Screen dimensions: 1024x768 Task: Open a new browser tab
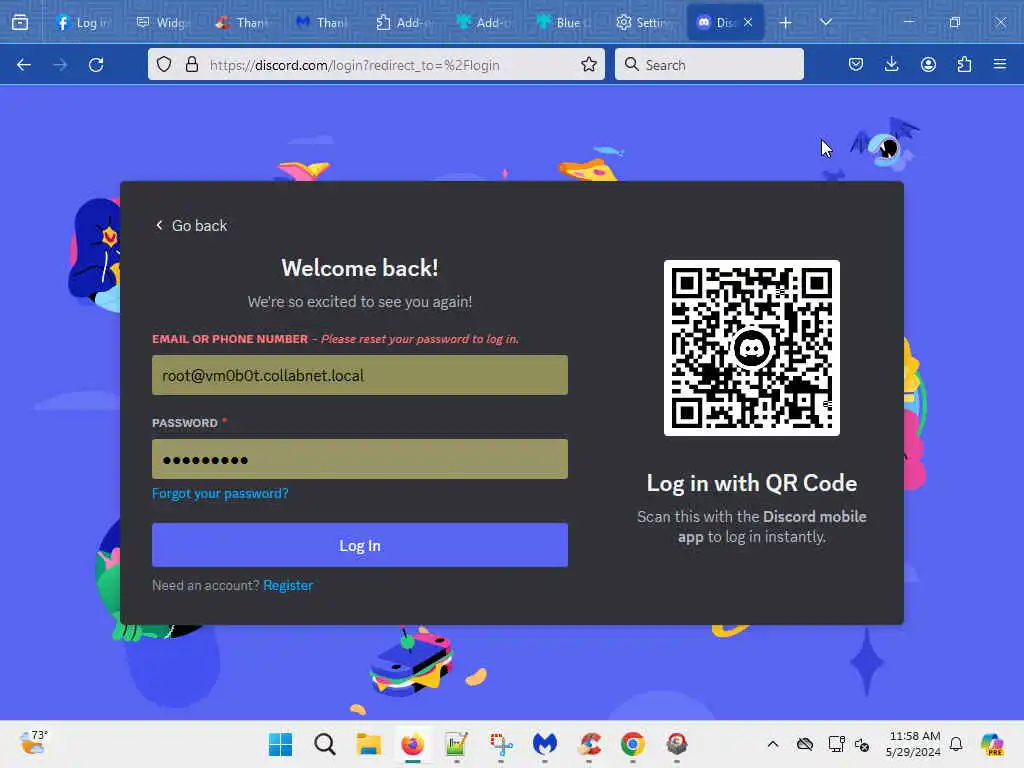786,23
